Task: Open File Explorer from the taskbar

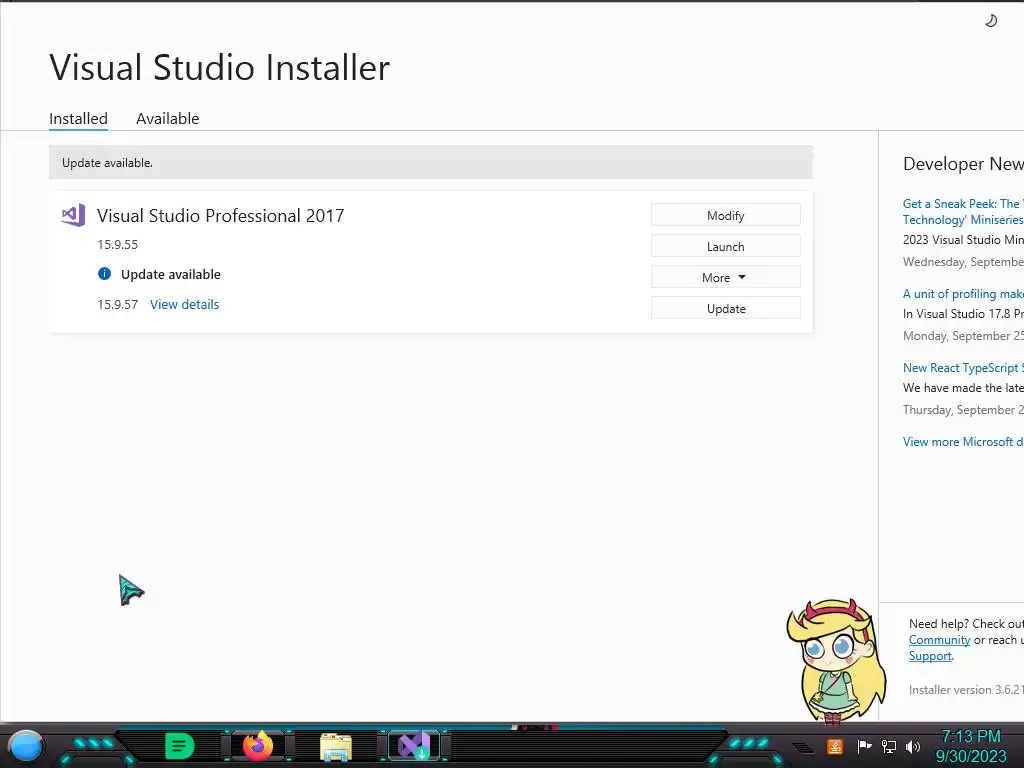Action: pyautogui.click(x=336, y=747)
